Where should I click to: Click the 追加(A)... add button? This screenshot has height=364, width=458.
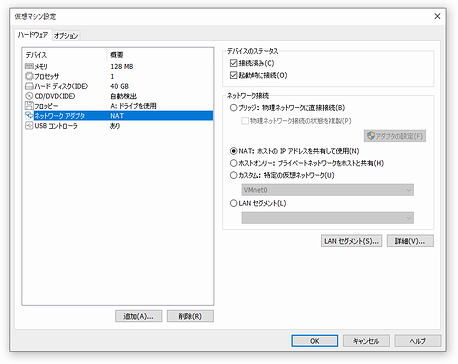(x=138, y=316)
